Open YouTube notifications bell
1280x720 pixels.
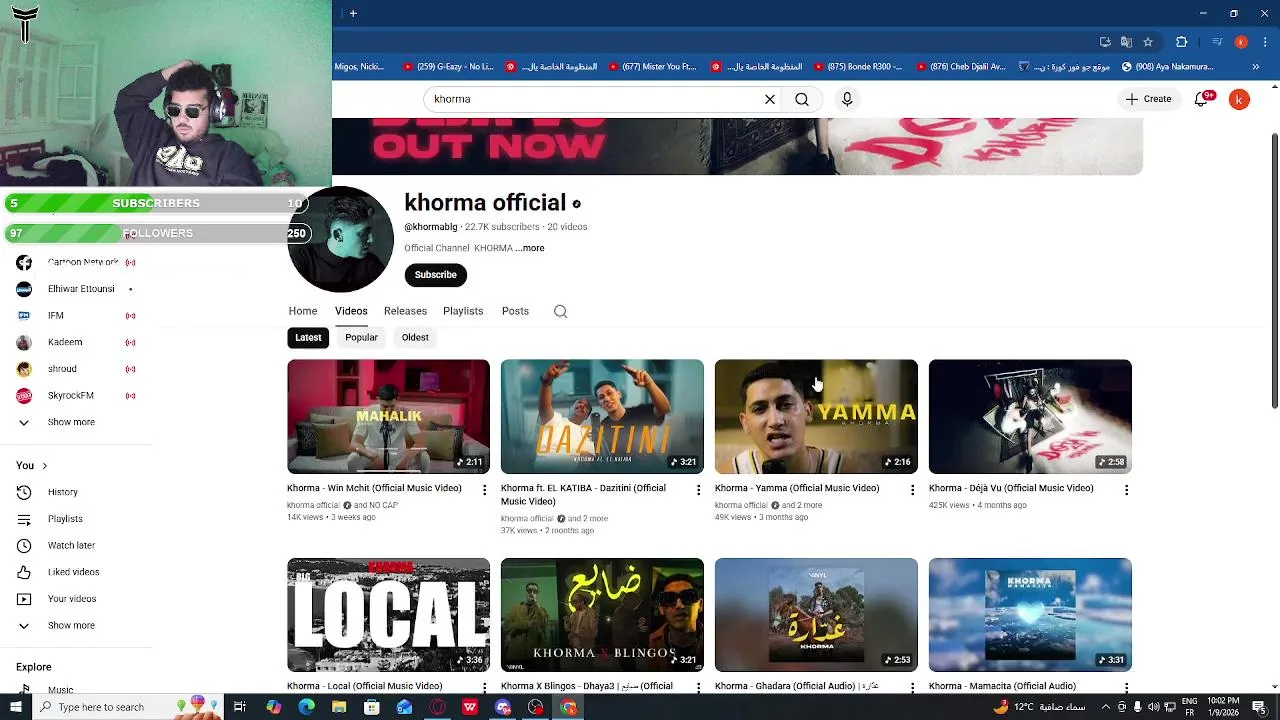(1202, 99)
